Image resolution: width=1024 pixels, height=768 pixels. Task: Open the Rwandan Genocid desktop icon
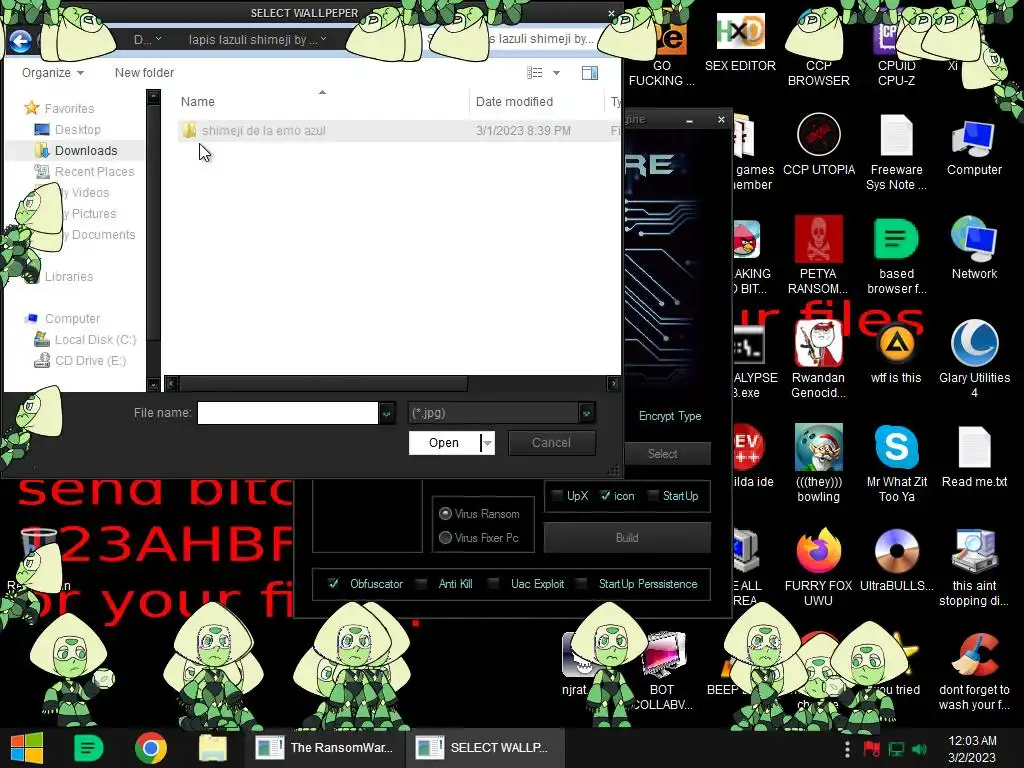(818, 359)
